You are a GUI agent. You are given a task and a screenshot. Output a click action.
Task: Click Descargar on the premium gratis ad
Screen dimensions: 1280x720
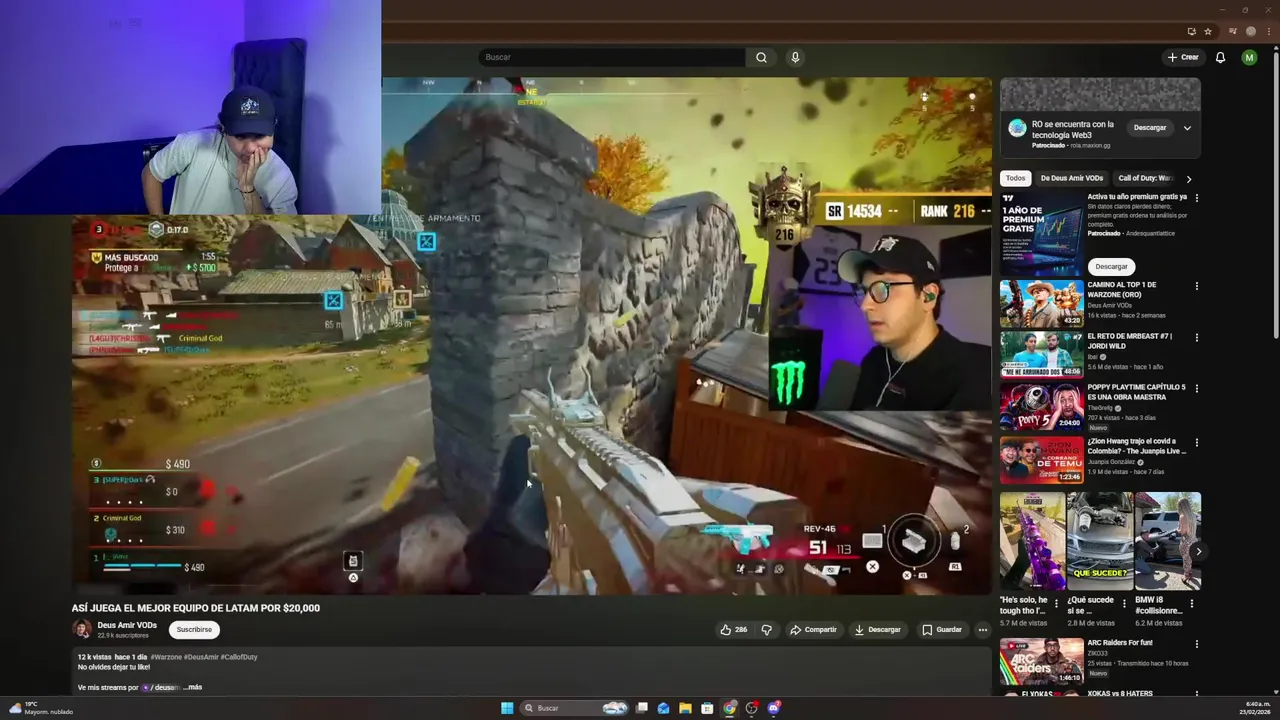[1111, 267]
